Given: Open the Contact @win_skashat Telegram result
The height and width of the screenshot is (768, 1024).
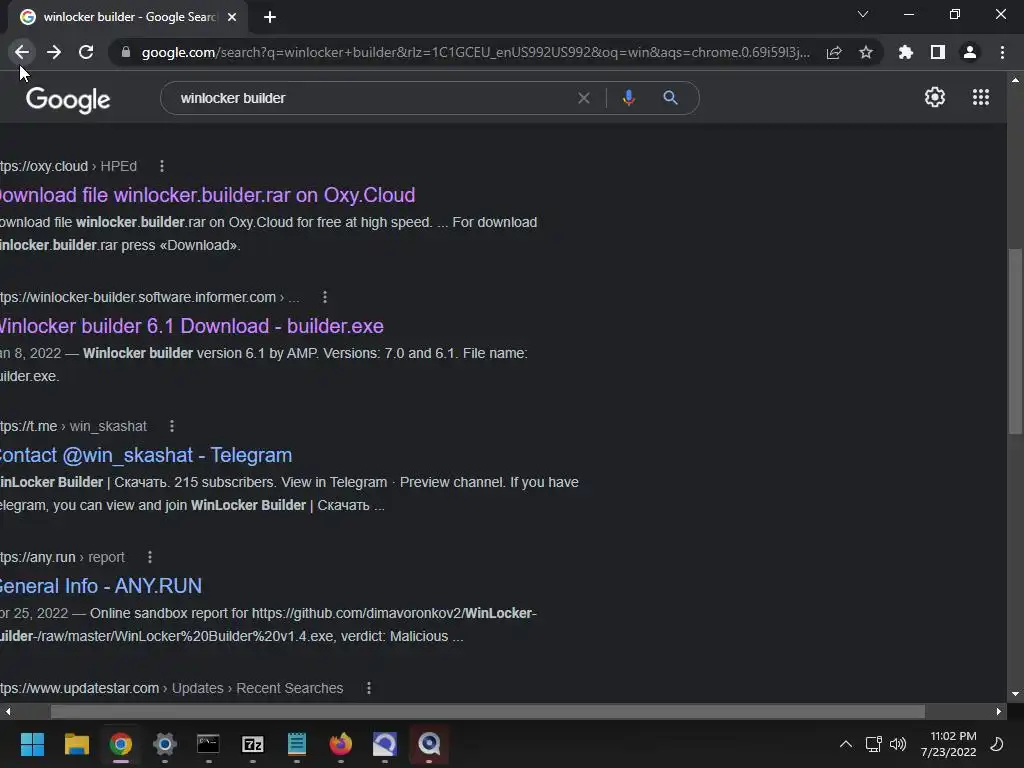Looking at the screenshot, I should 146,455.
